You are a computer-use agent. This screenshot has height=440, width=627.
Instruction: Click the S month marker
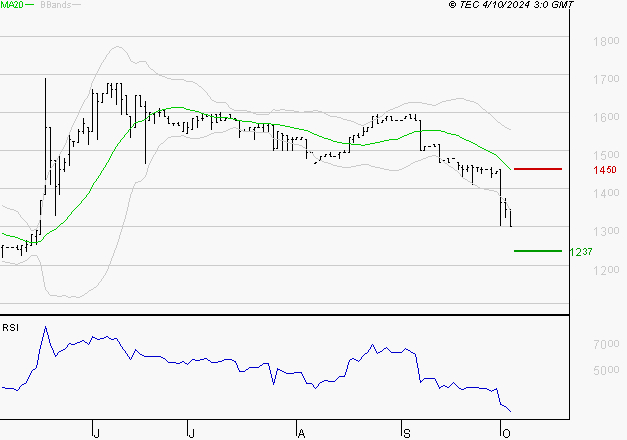[x=407, y=433]
